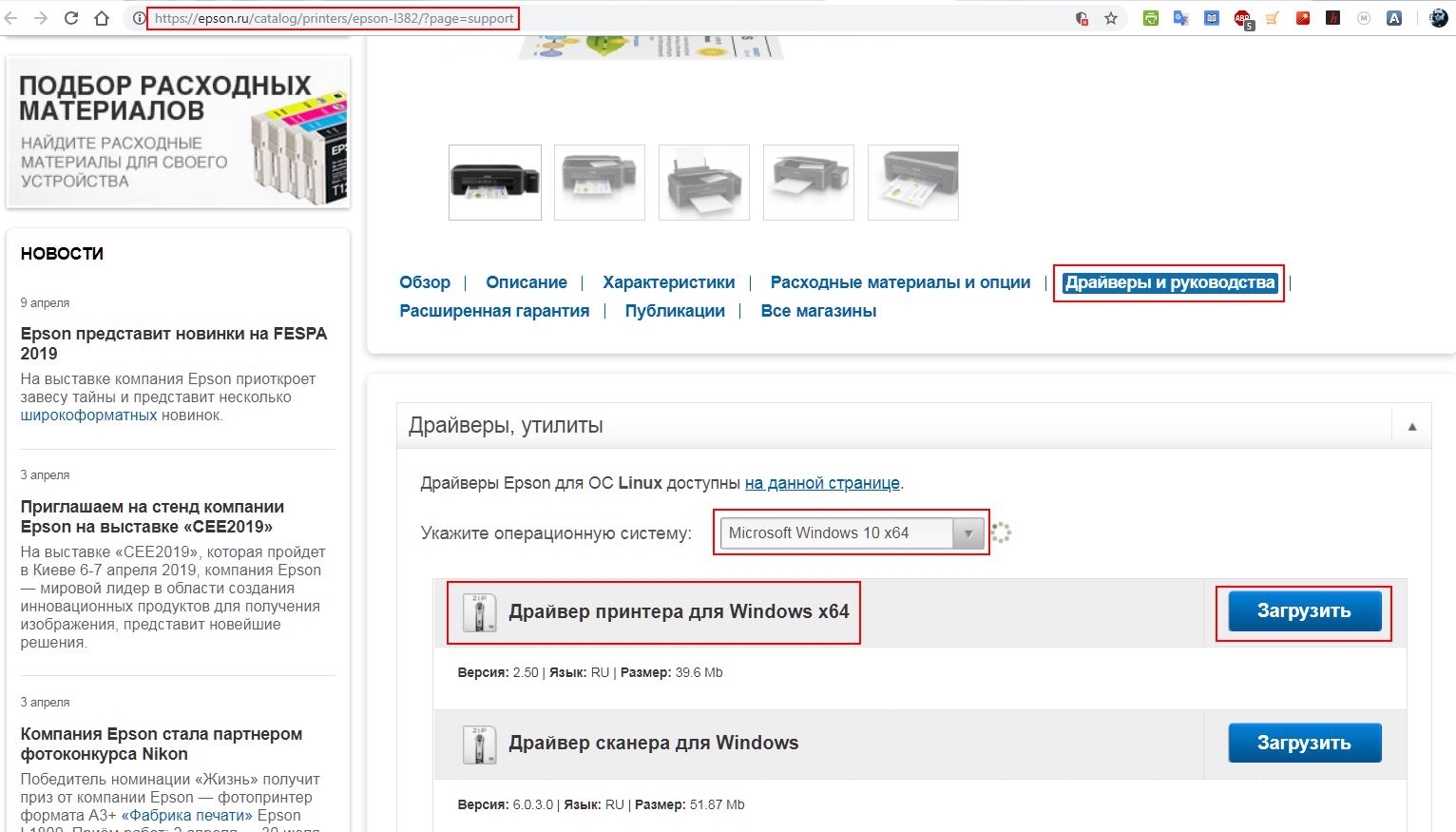Go forward in browser history
The height and width of the screenshot is (832, 1456).
[40, 18]
